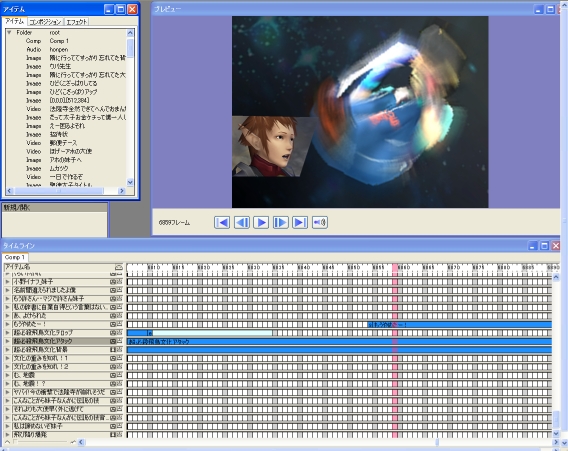
Task: Collapse the root Folder in item list
Action: tap(9, 32)
